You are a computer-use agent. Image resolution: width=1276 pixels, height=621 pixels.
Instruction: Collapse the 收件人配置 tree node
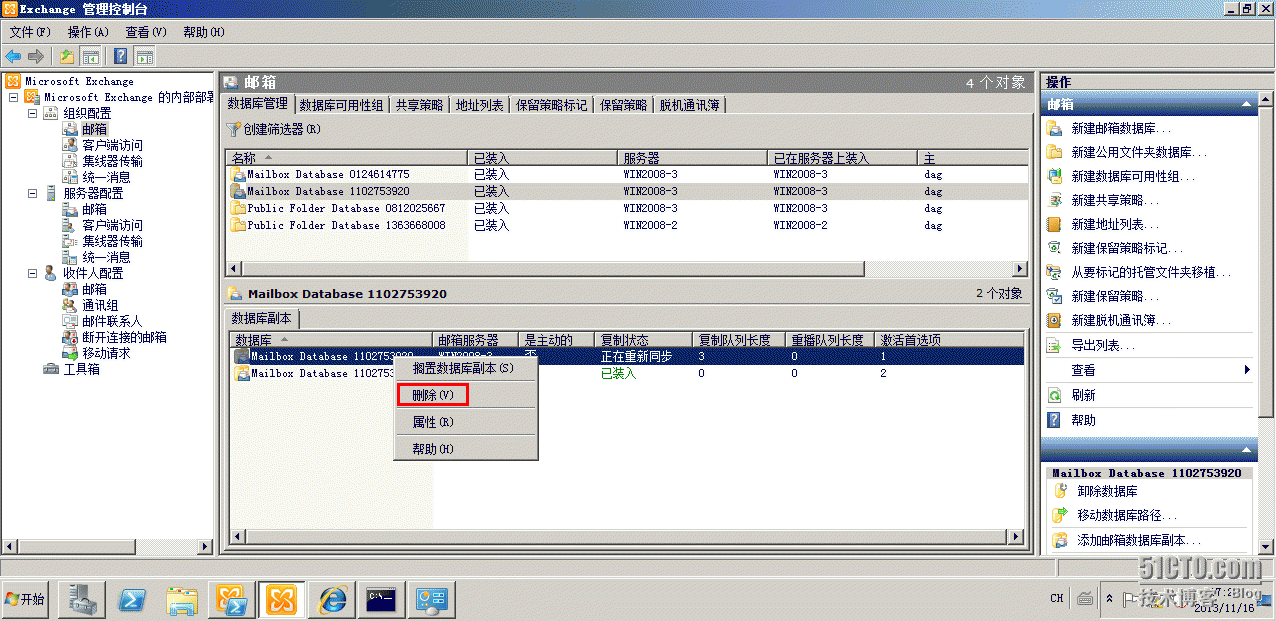(x=32, y=273)
